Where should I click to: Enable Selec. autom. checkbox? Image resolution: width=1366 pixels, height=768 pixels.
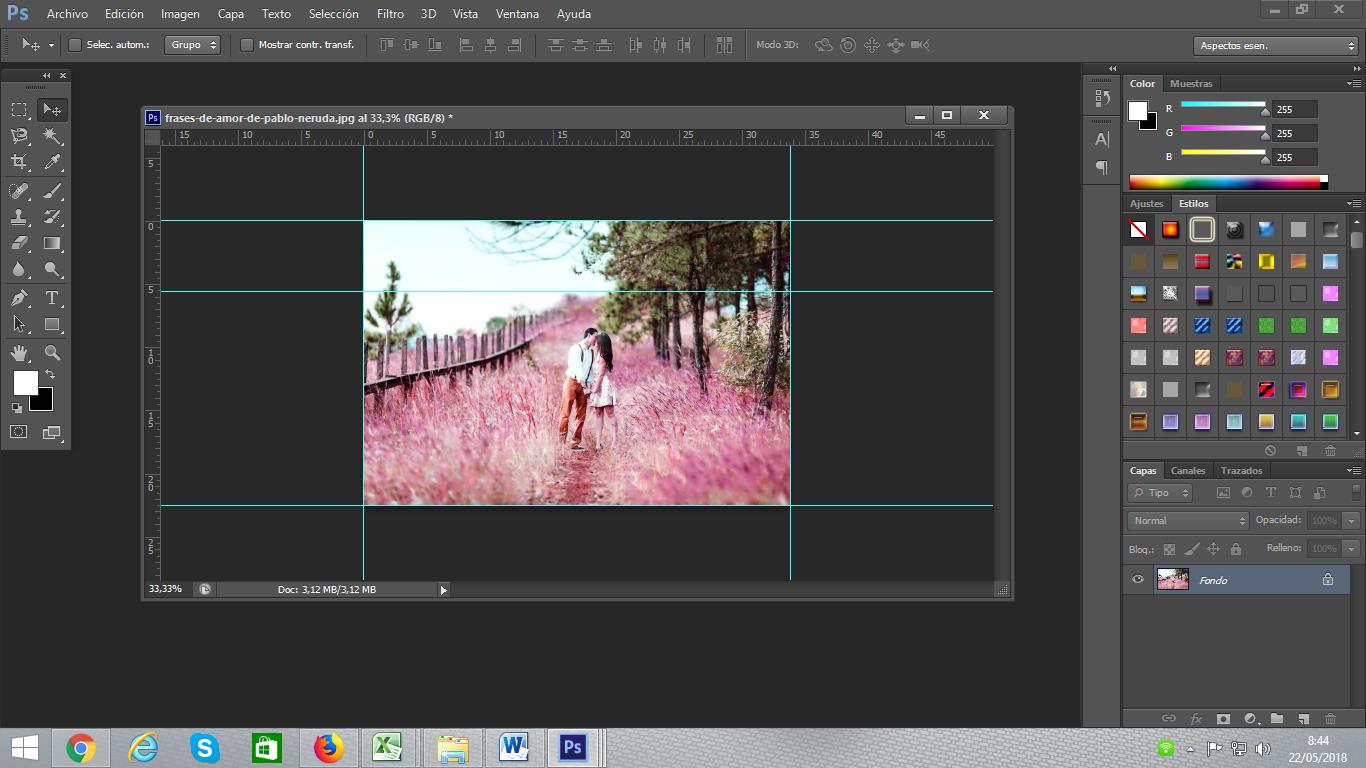tap(75, 45)
